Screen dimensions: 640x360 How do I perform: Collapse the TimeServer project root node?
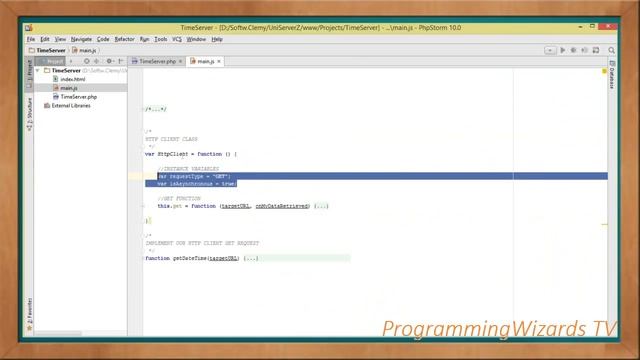pos(38,71)
